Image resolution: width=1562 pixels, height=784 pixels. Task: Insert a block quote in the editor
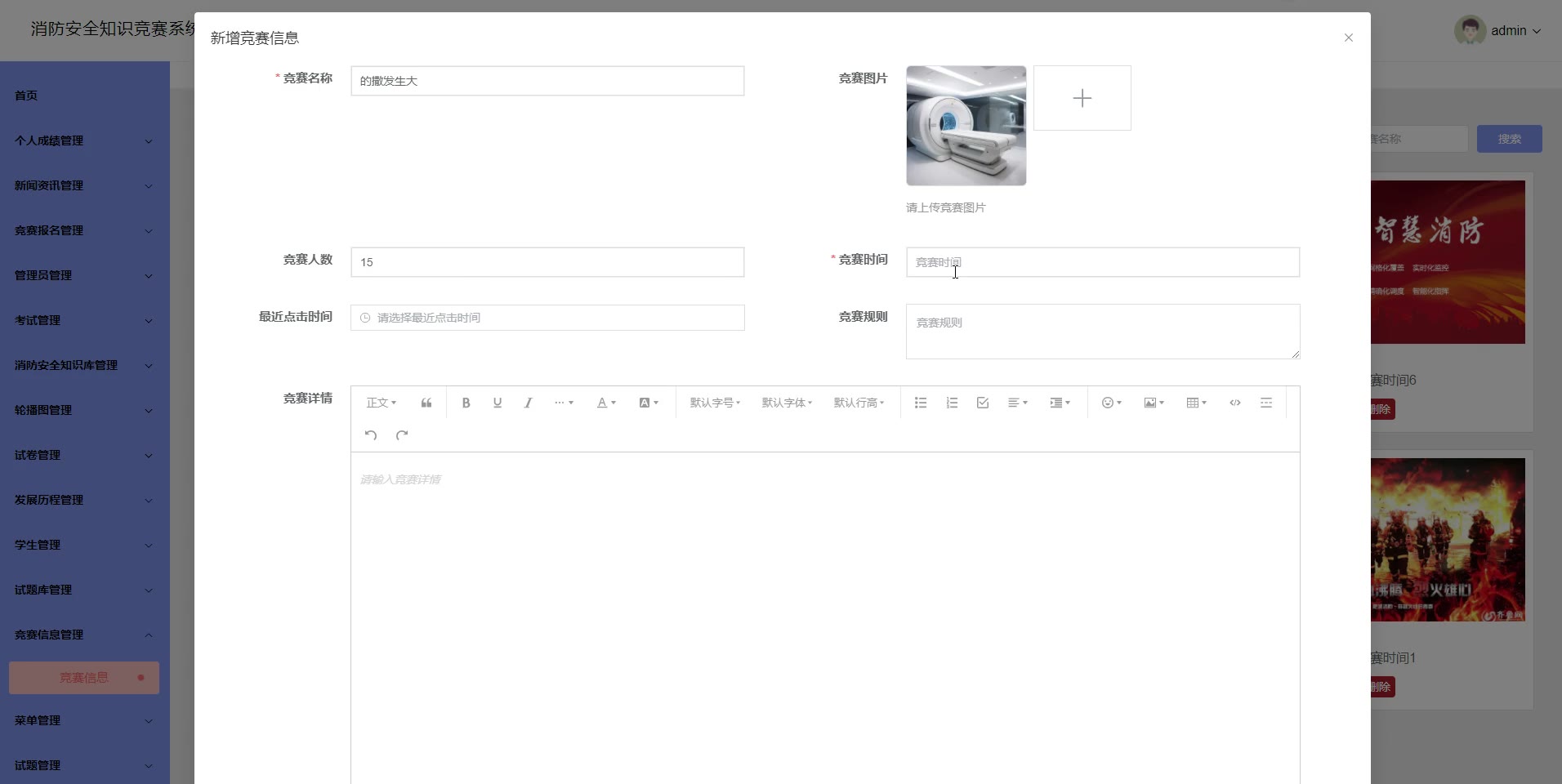(426, 403)
